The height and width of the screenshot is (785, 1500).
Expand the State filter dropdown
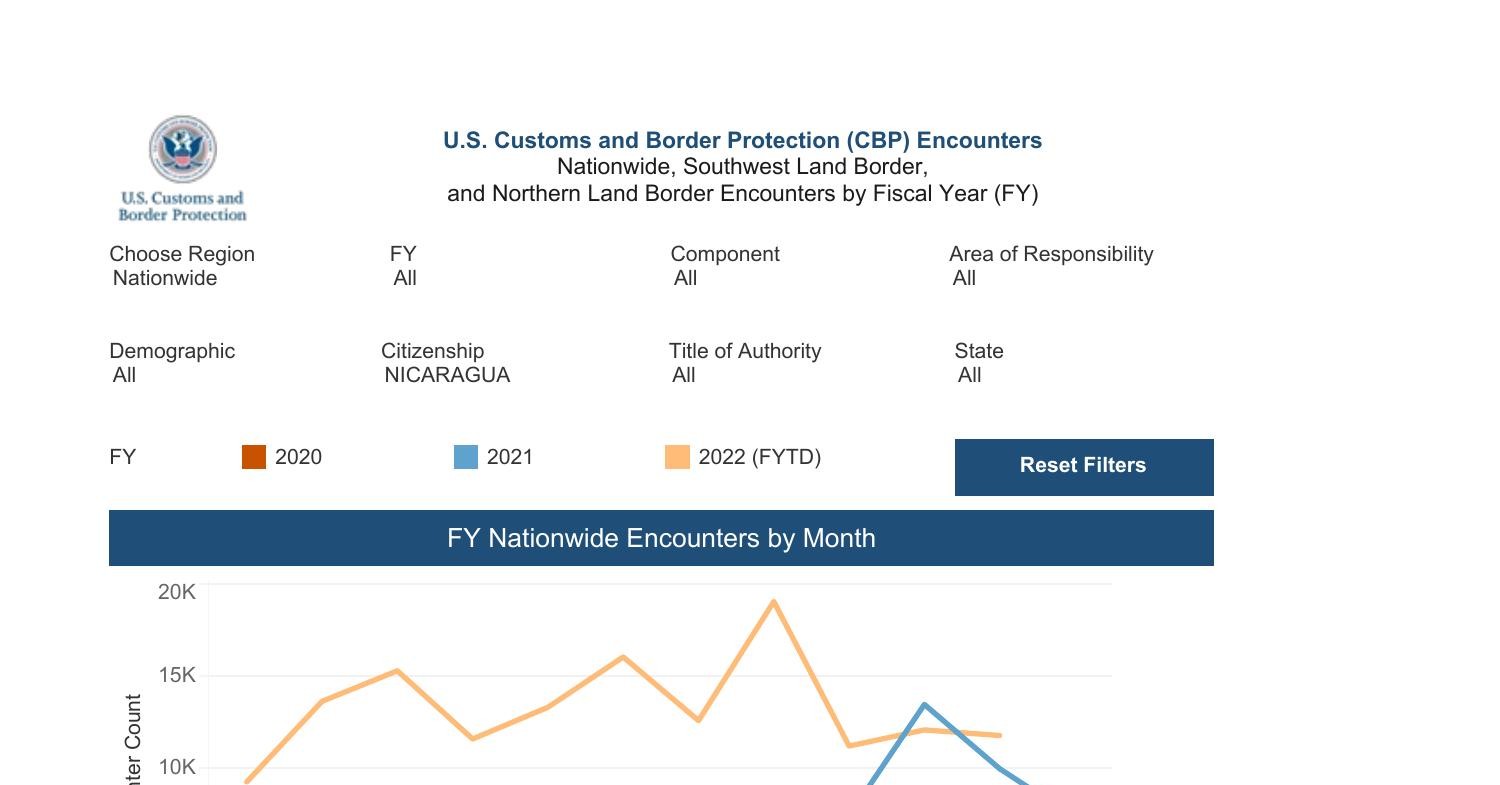[x=970, y=375]
